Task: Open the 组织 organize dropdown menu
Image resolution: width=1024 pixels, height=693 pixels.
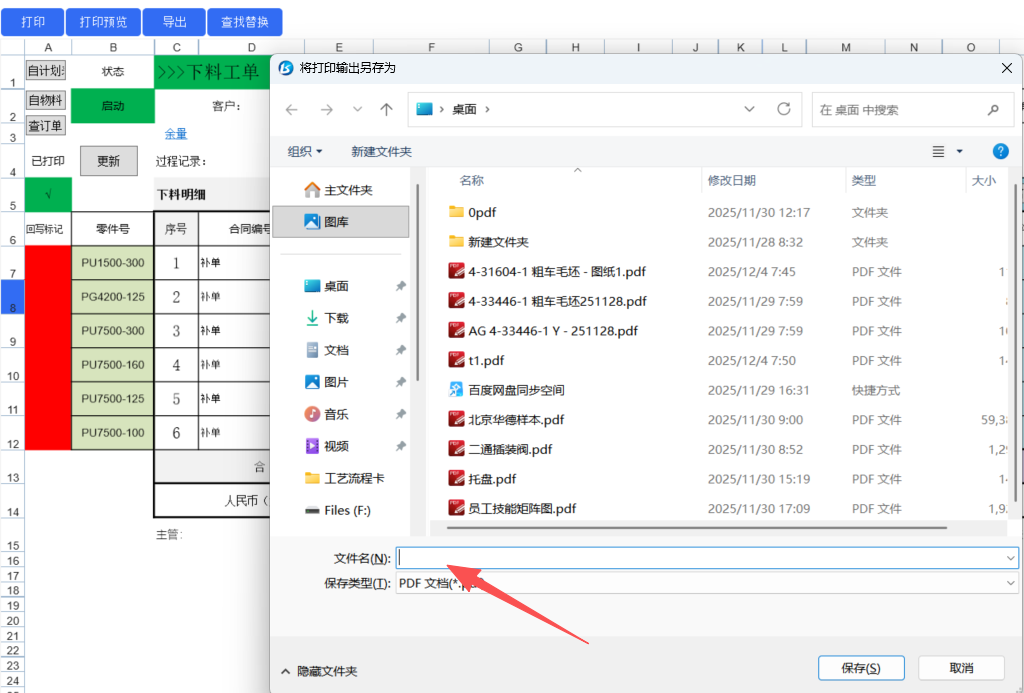Action: tap(305, 151)
